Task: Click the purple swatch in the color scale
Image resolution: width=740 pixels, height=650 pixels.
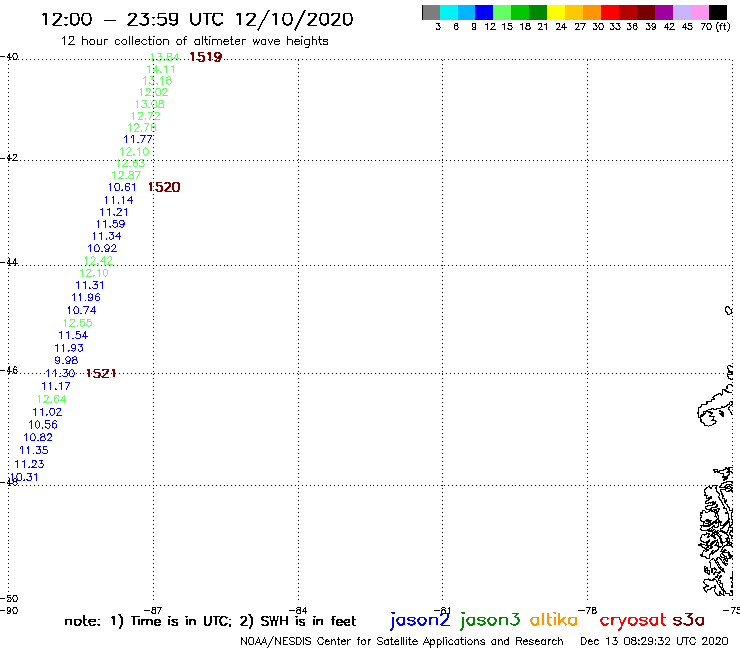Action: (x=664, y=12)
